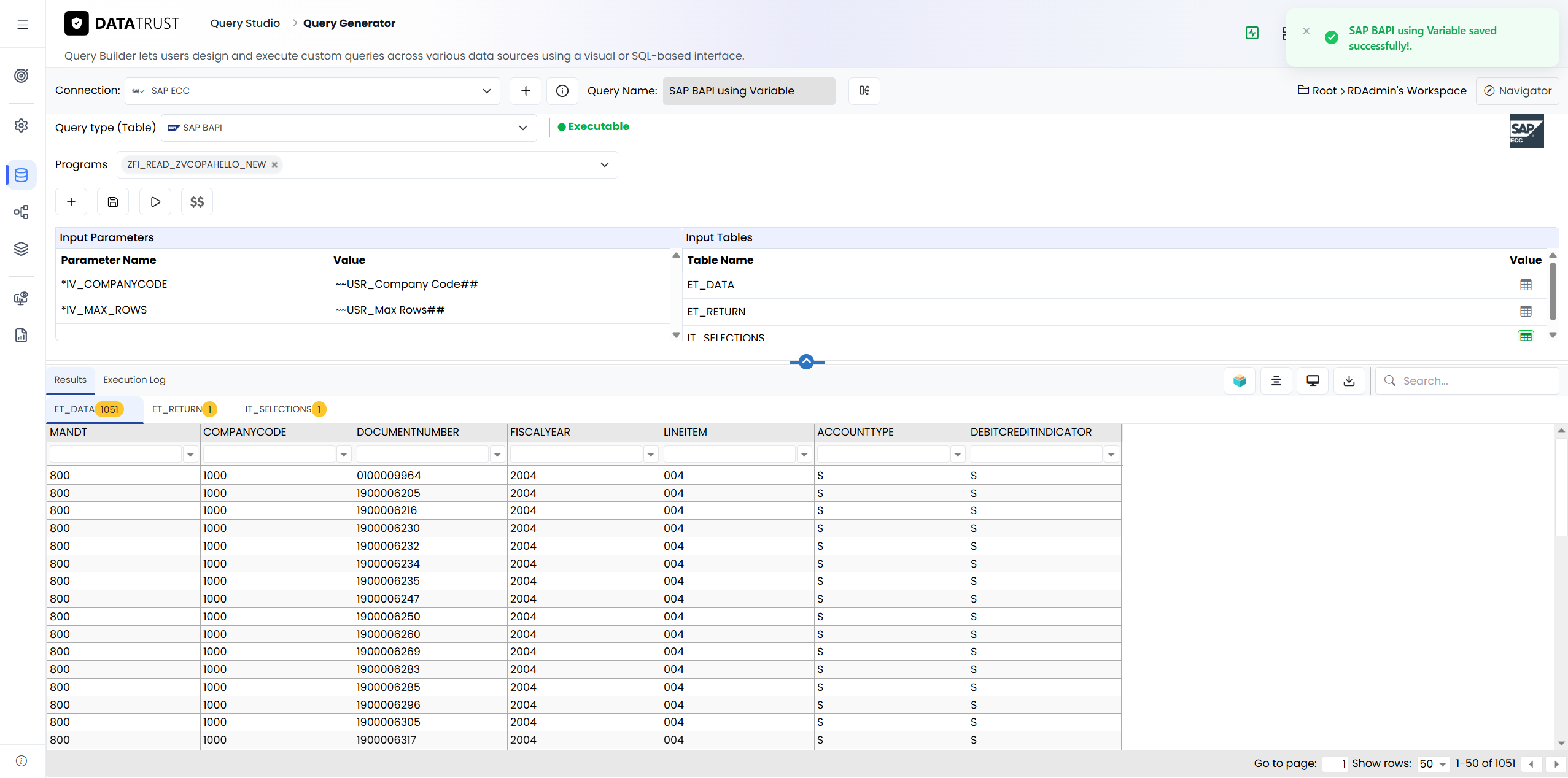Expand the Programs dropdown
The height and width of the screenshot is (778, 1568).
pos(604,164)
